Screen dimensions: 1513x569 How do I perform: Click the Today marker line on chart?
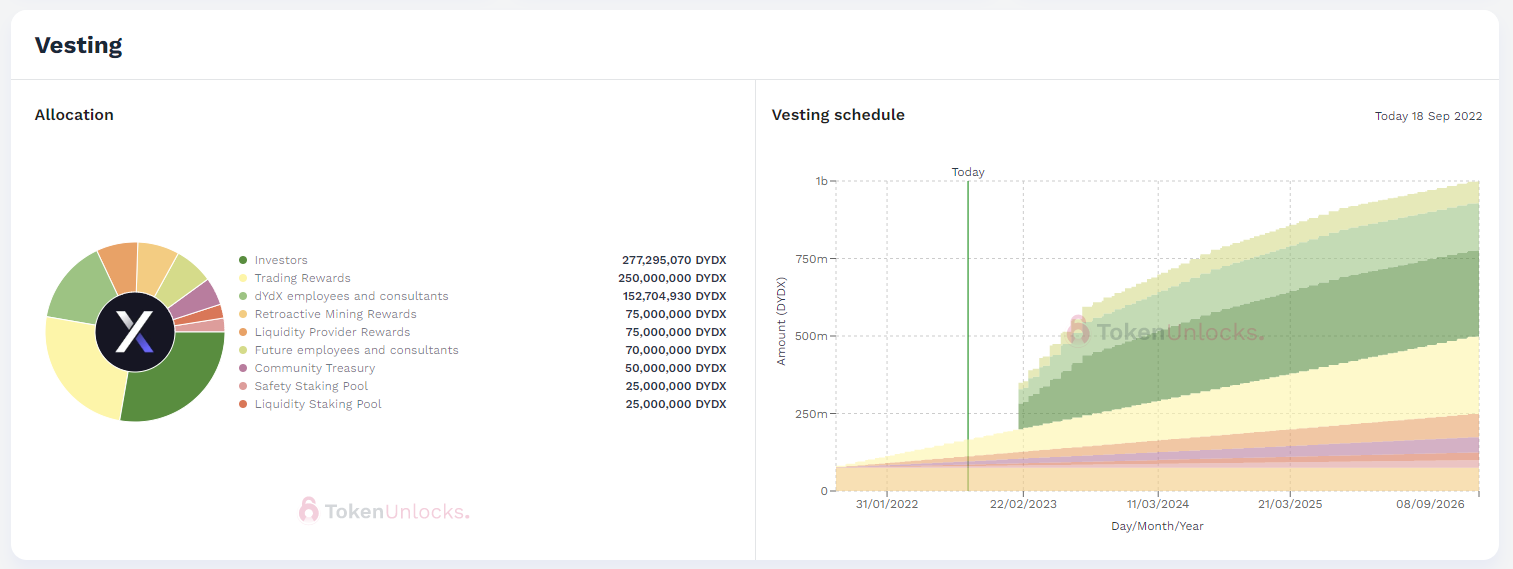coord(968,335)
